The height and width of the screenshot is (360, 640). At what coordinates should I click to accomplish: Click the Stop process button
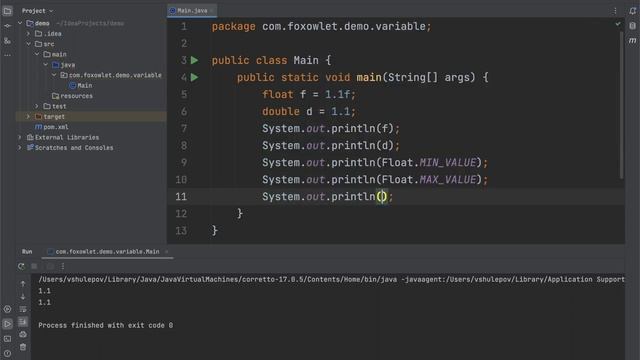click(35, 266)
